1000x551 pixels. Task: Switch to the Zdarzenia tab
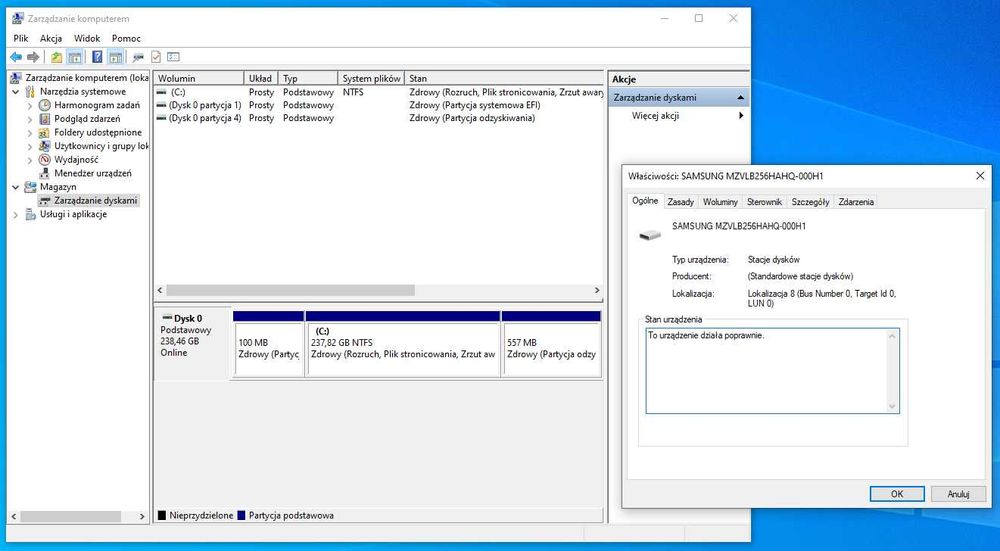(x=856, y=202)
